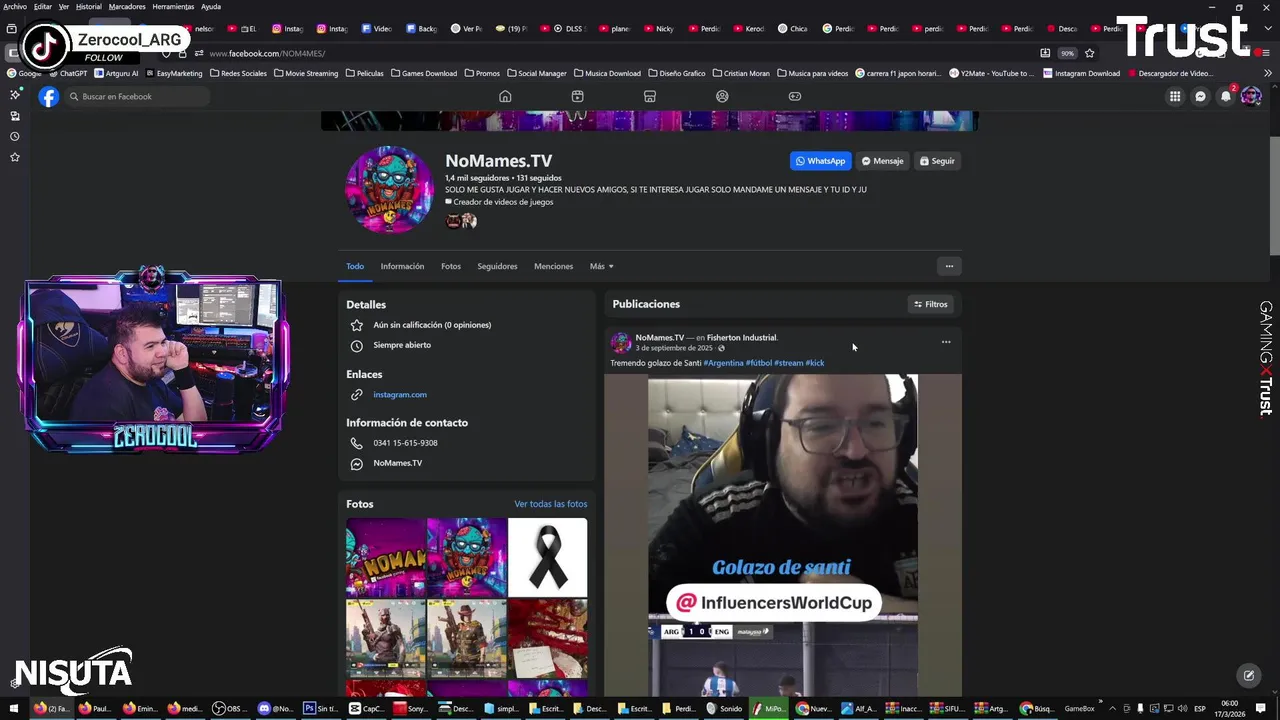Open the Firefox sidebar history clock icon
The height and width of the screenshot is (720, 1280).
(x=15, y=136)
